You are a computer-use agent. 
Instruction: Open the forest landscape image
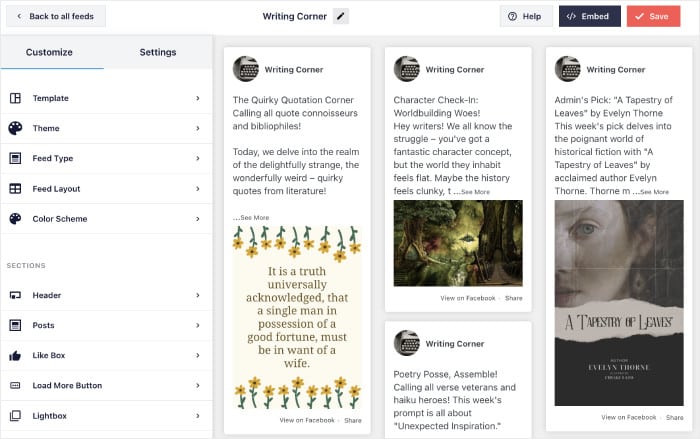[x=458, y=243]
